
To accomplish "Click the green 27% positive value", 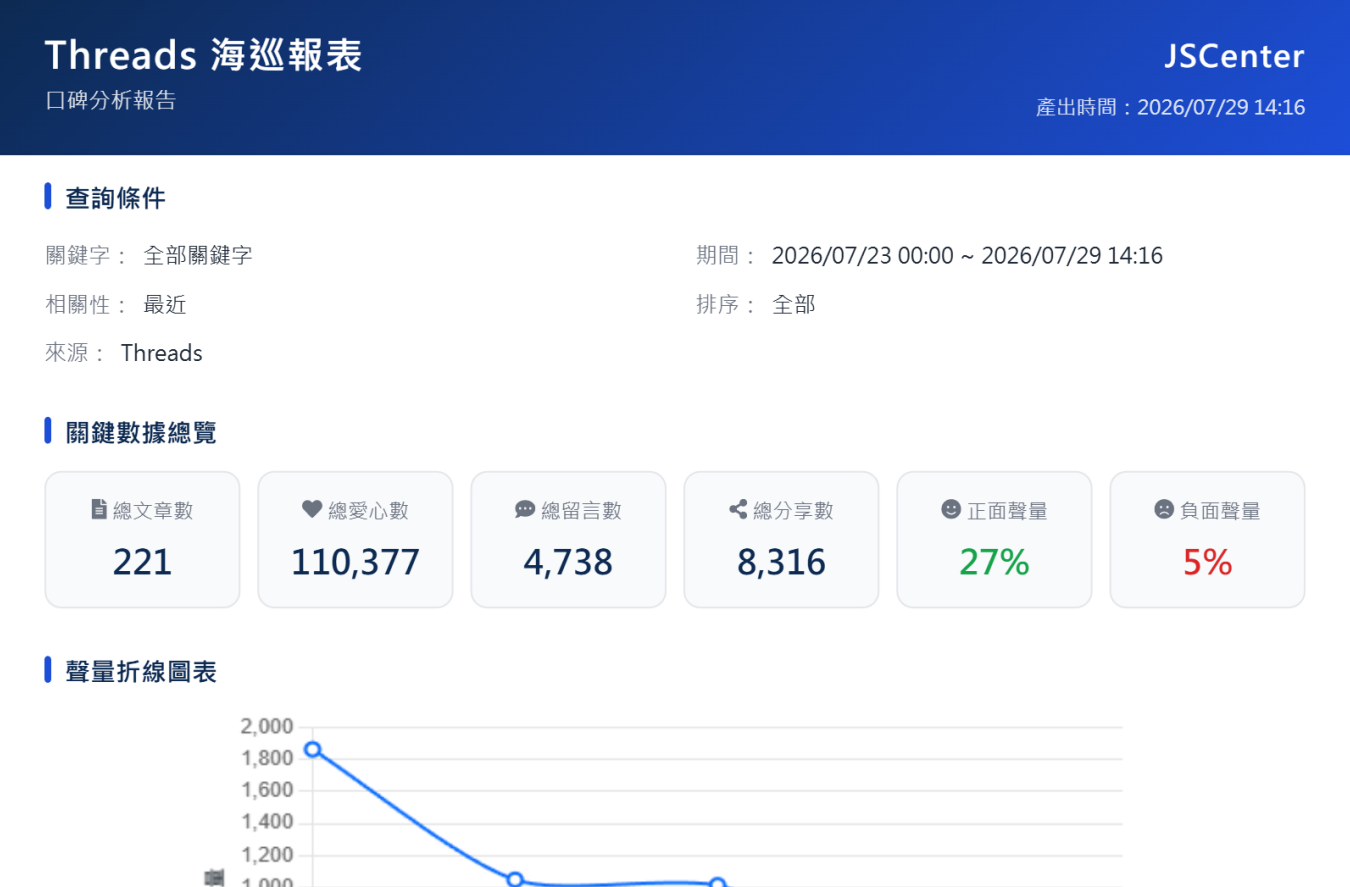I will 994,563.
